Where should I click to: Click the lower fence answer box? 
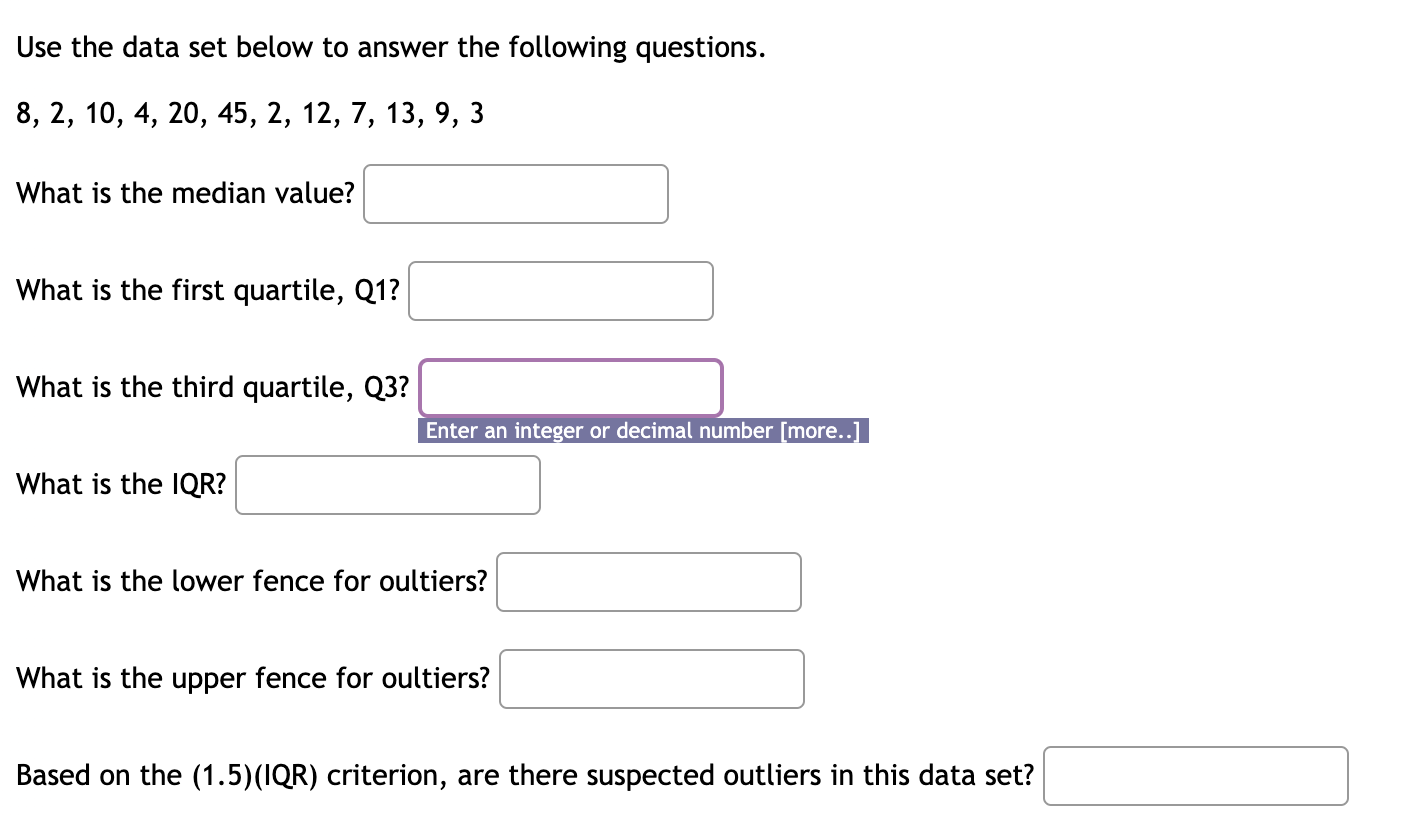[649, 582]
